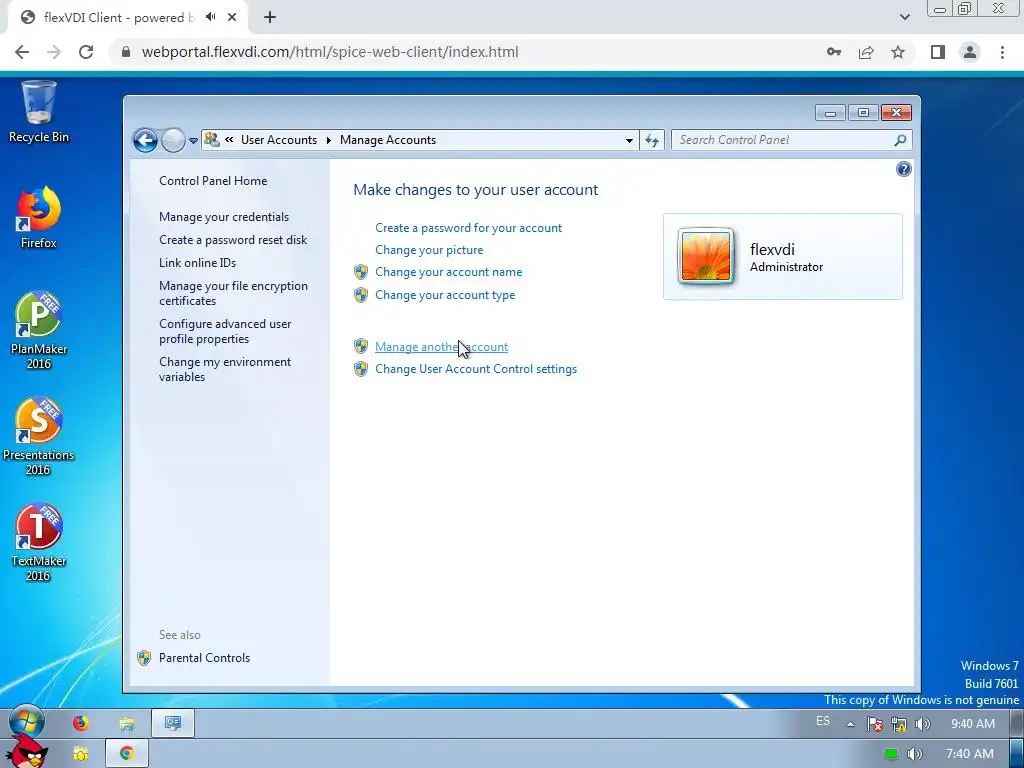Click green tray icon on bottom taskbar

[x=891, y=754]
